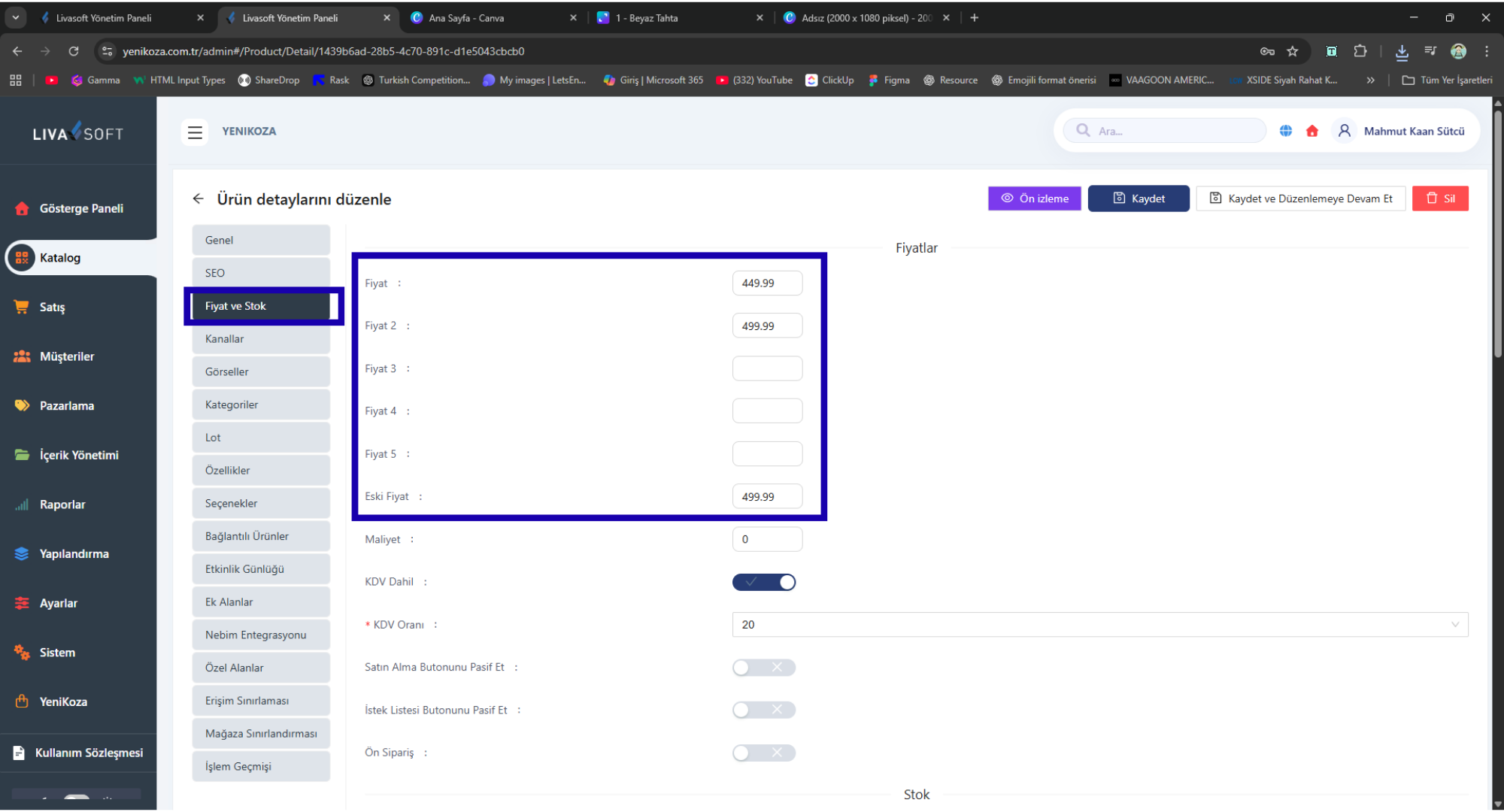Screen dimensions: 1504x812
Task: Click the globe language icon in header
Action: click(1286, 131)
